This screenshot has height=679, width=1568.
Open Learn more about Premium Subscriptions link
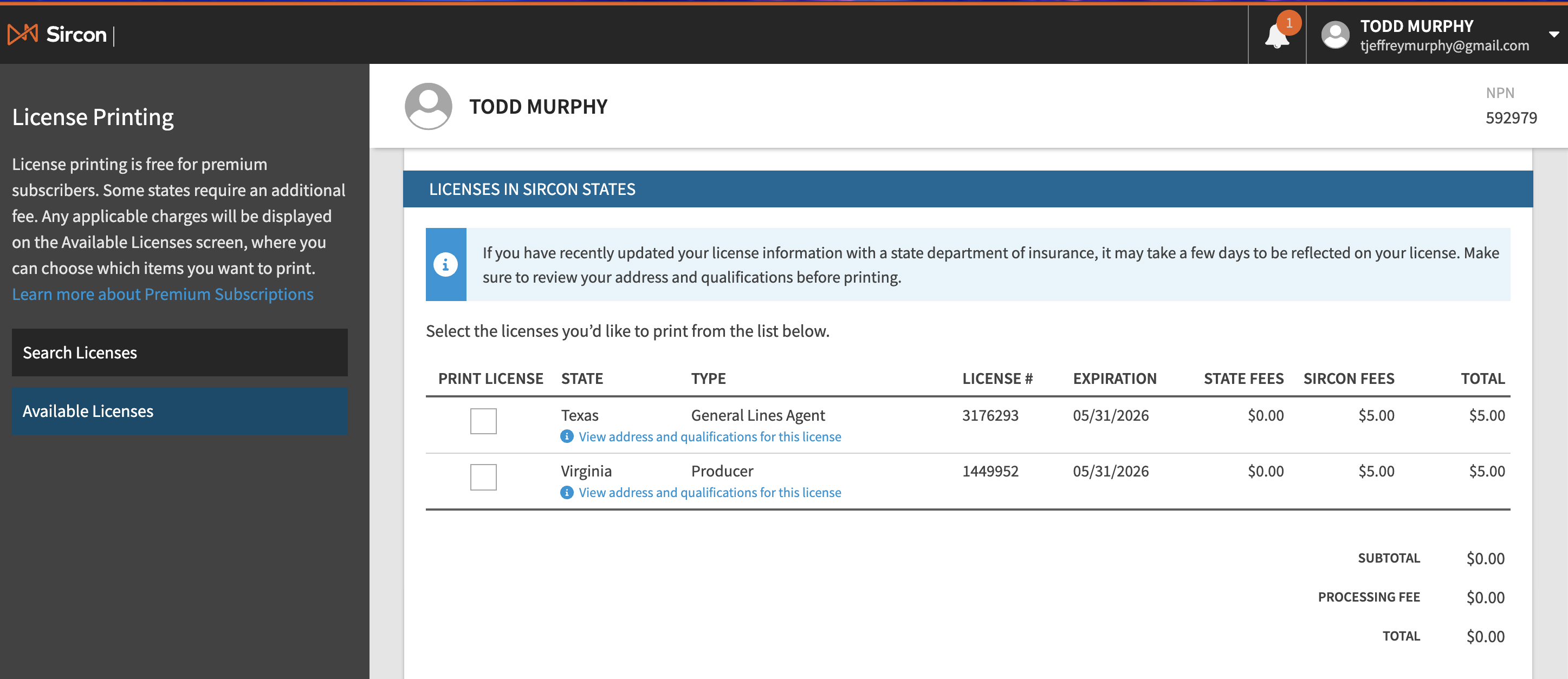(163, 295)
